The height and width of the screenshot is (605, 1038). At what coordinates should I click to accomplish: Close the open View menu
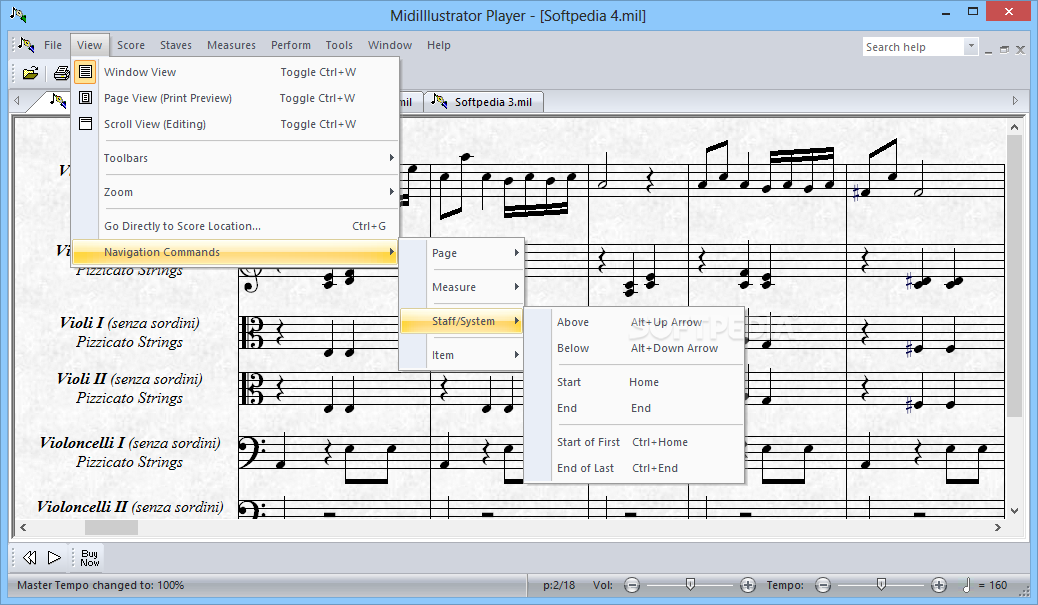pyautogui.click(x=89, y=45)
